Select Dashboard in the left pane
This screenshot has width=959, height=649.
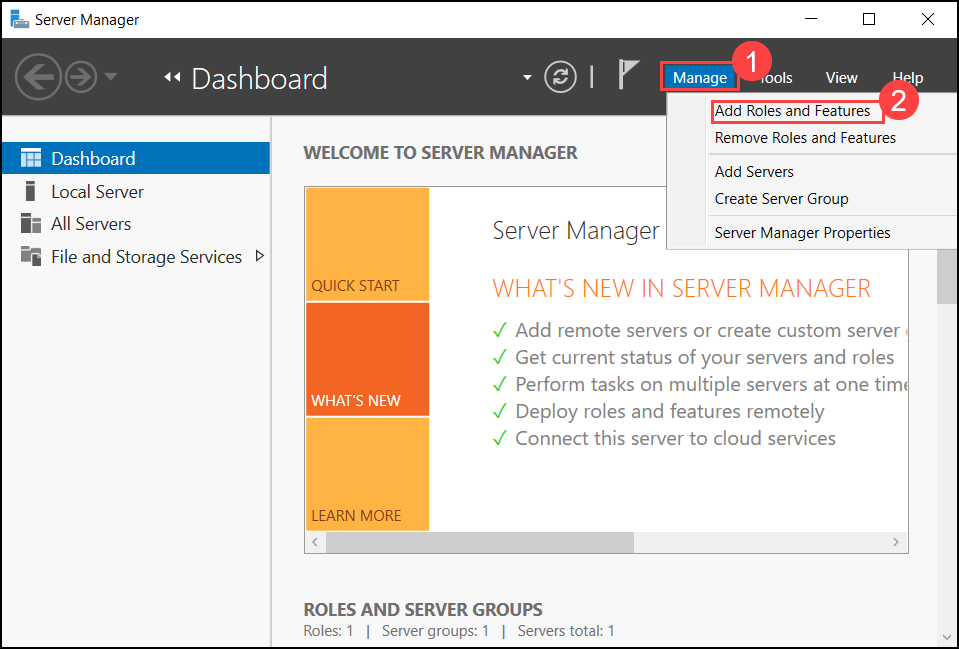tap(136, 158)
